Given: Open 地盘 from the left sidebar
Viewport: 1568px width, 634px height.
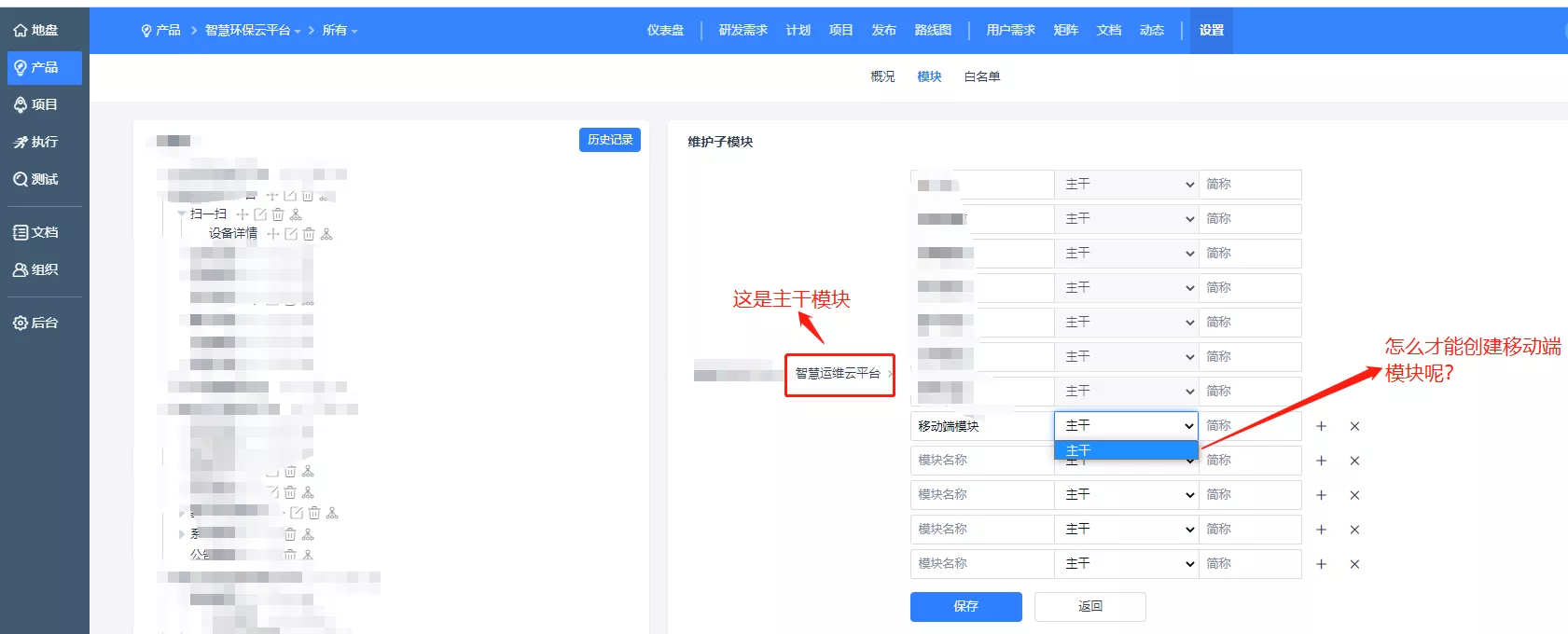Looking at the screenshot, I should (36, 30).
